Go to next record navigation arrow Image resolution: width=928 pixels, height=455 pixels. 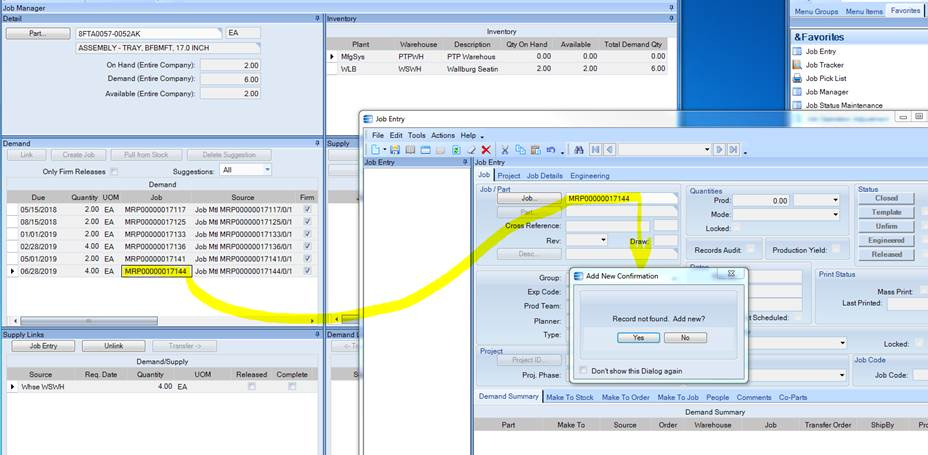click(x=720, y=150)
